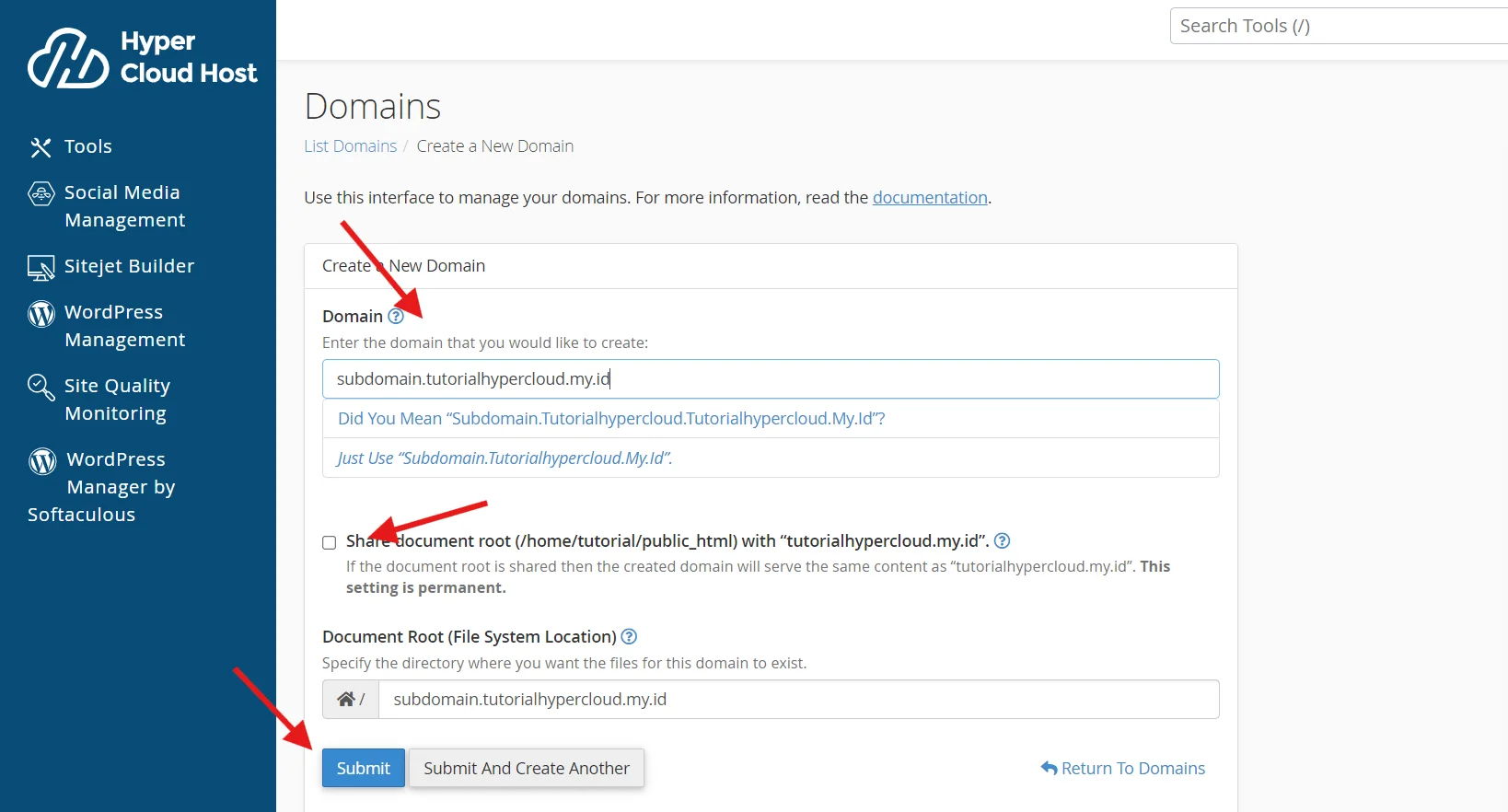Image resolution: width=1508 pixels, height=812 pixels.
Task: Focus the Document Root directory field
Action: (x=799, y=700)
